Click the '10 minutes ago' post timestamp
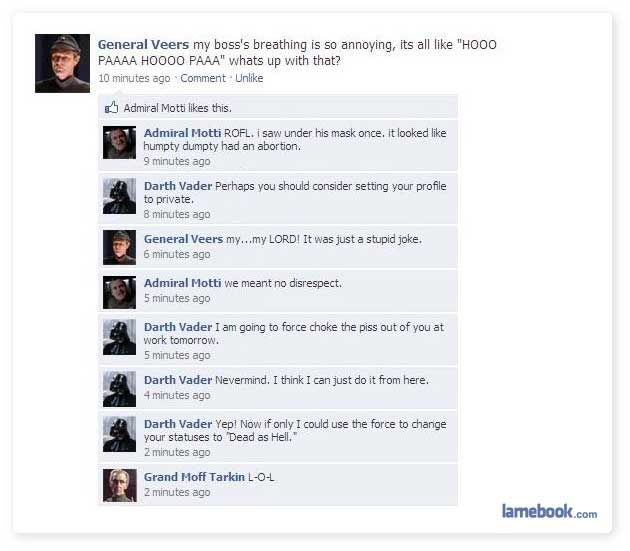This screenshot has width=630, height=551. (x=134, y=78)
